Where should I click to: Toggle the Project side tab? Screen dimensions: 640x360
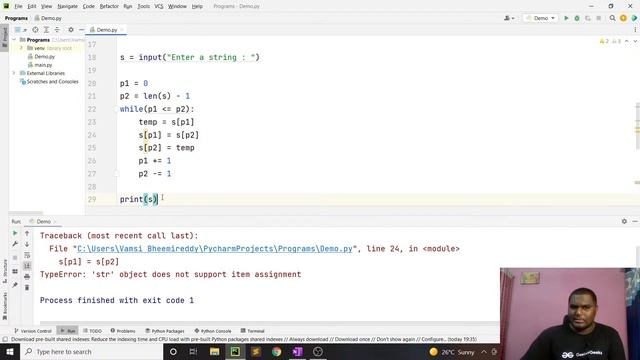pyautogui.click(x=5, y=37)
